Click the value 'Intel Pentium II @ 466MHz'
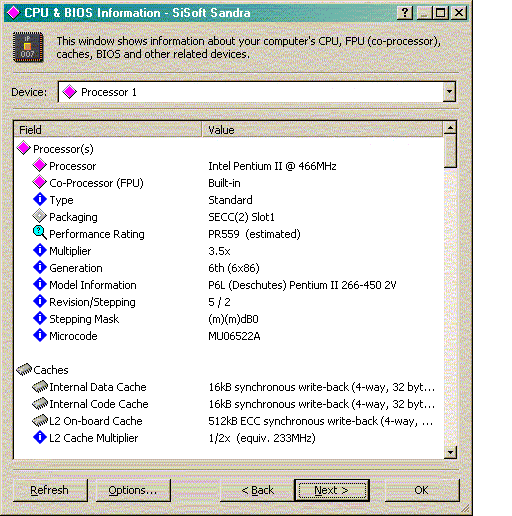This screenshot has height=516, width=512. pyautogui.click(x=272, y=166)
